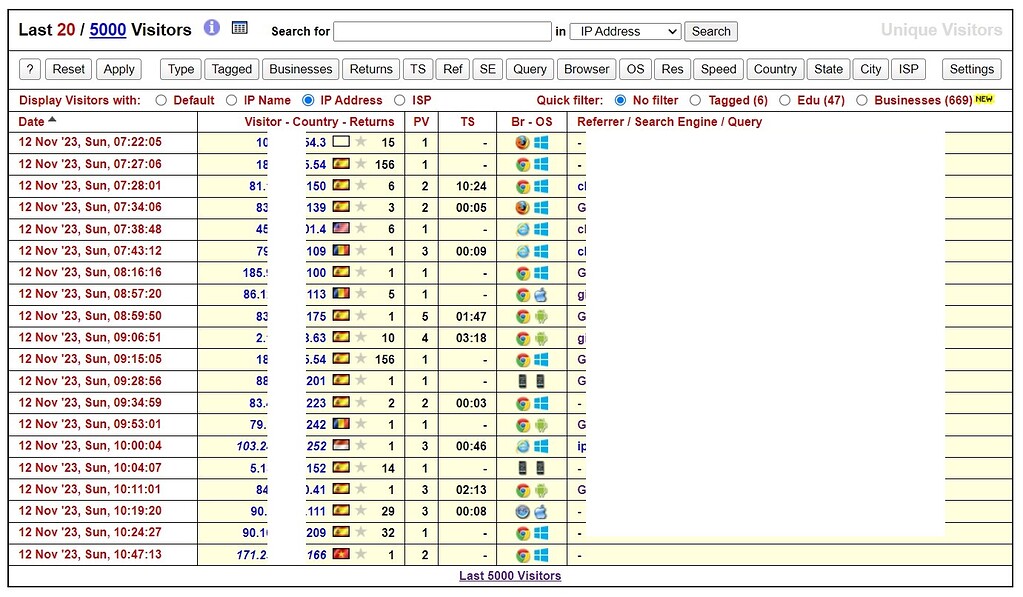Click the sort arrow beside the Date header

(x=52, y=121)
